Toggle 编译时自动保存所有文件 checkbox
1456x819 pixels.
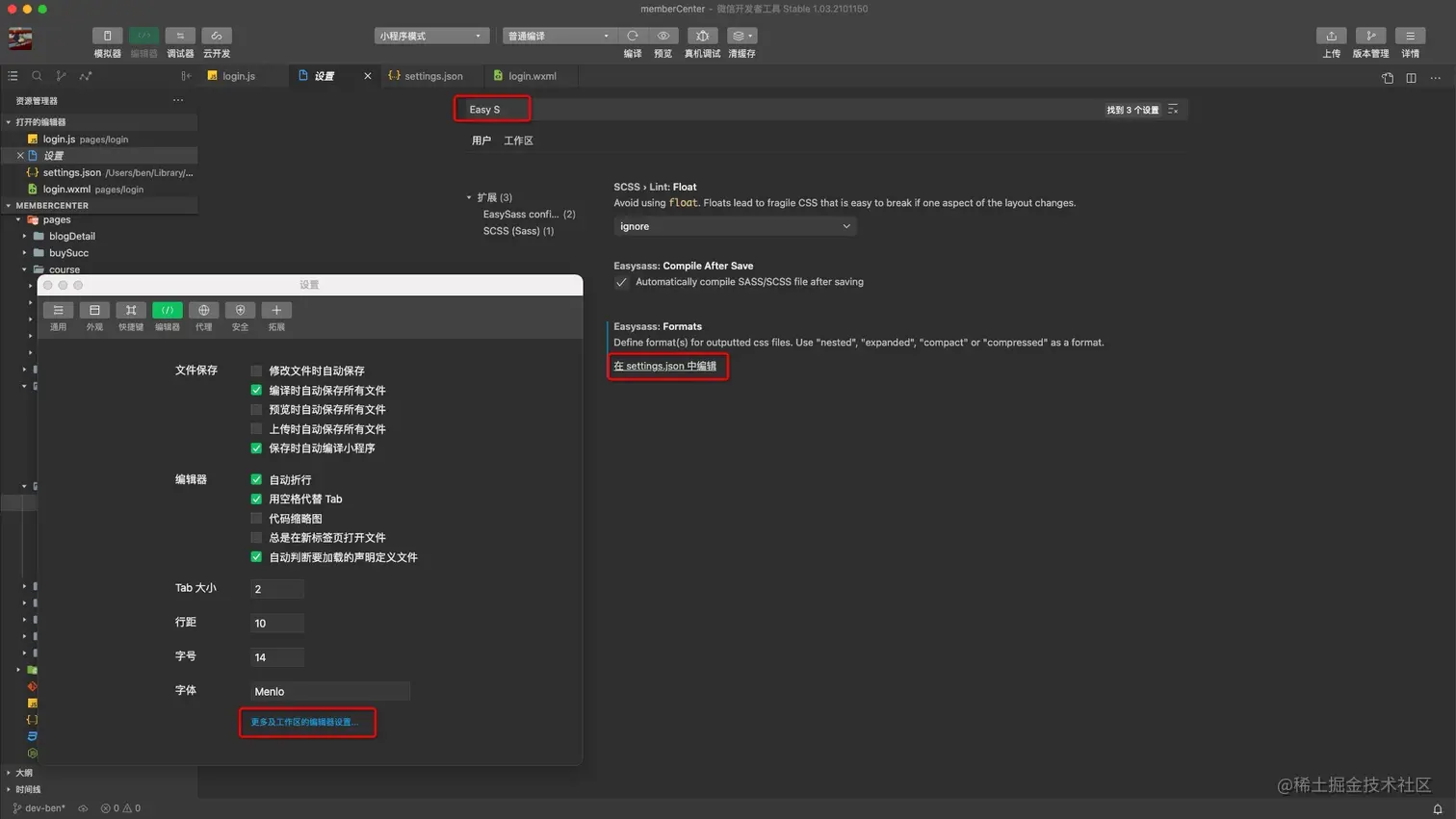[x=256, y=390]
